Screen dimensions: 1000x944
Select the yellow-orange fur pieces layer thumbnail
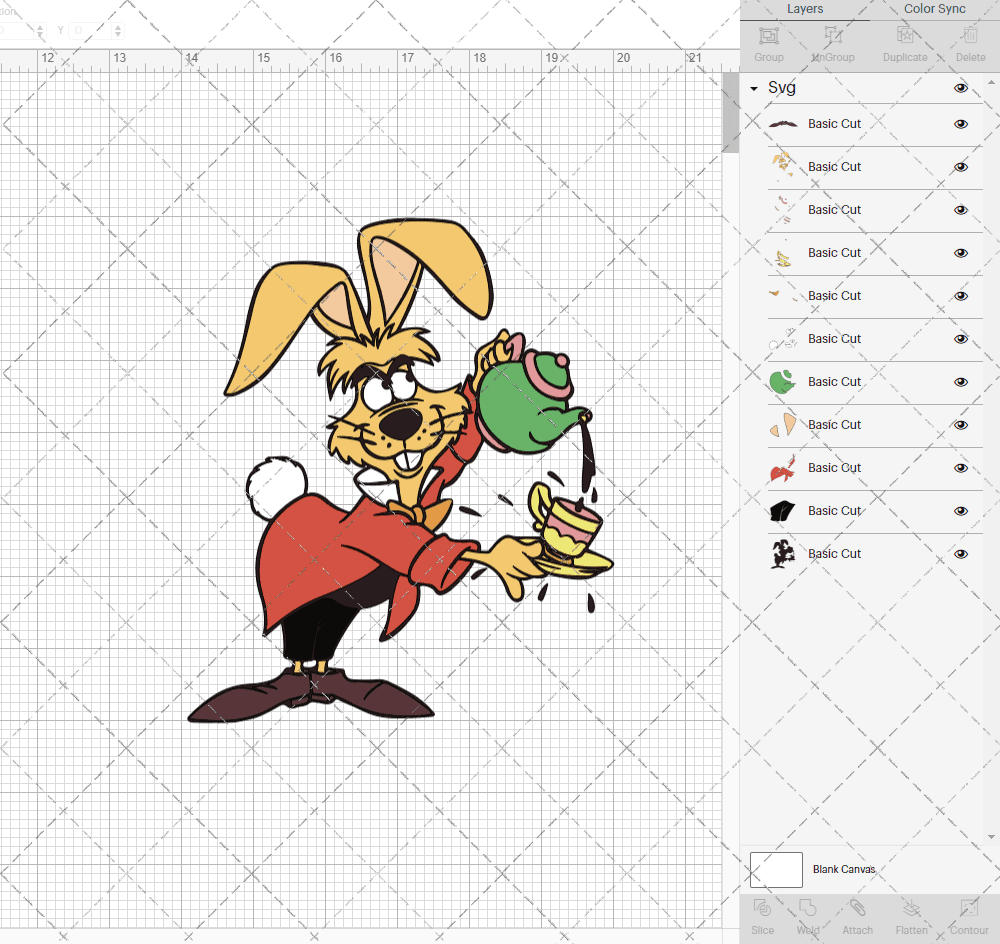click(x=783, y=166)
